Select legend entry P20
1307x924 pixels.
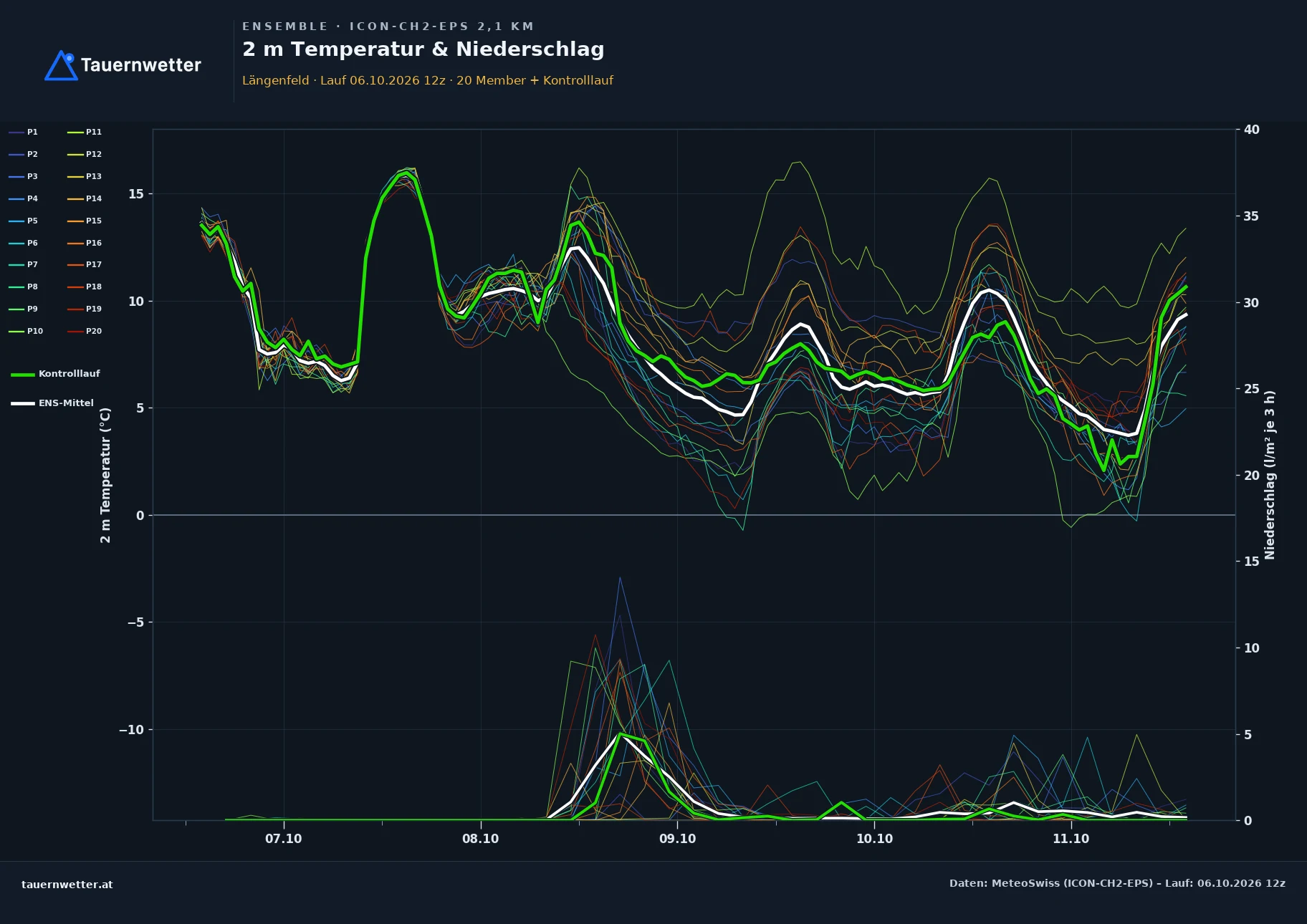[85, 331]
